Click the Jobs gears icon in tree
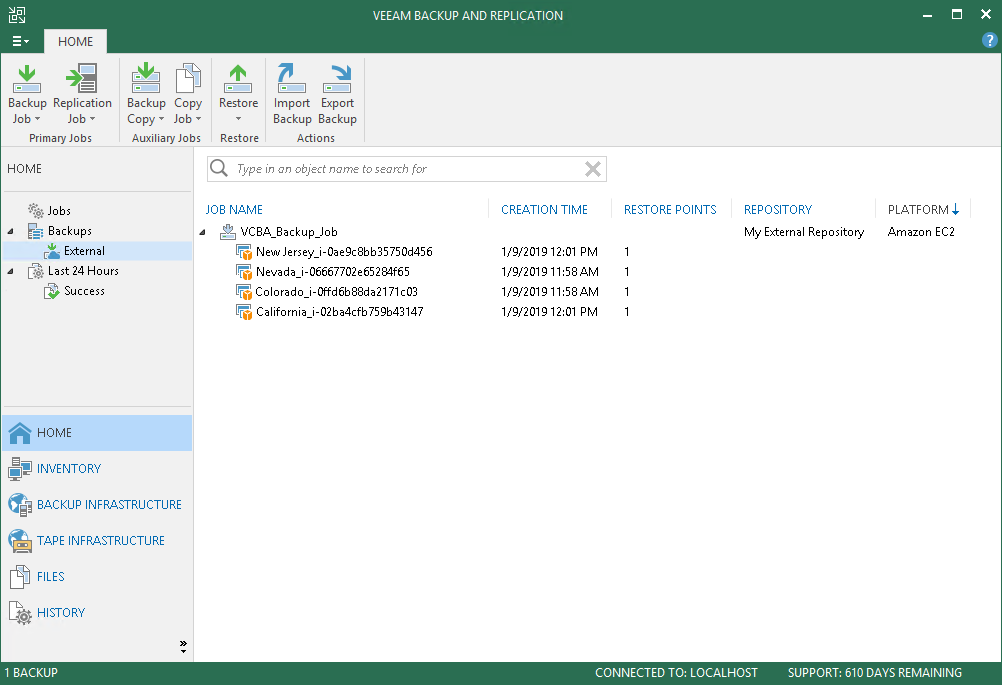1002x685 pixels. point(36,211)
